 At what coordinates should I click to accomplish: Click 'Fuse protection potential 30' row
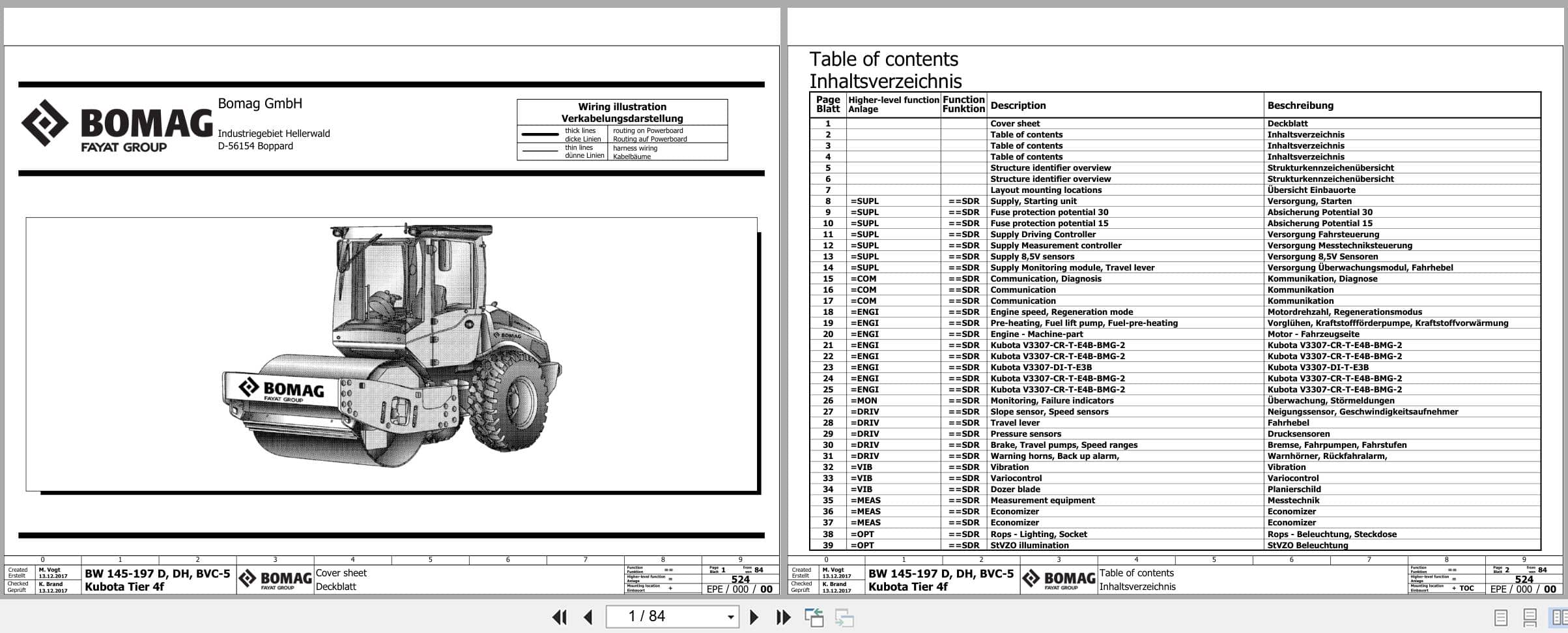(x=1175, y=213)
